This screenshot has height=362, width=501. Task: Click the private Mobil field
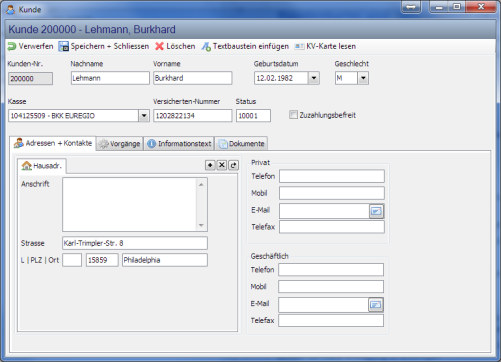332,193
